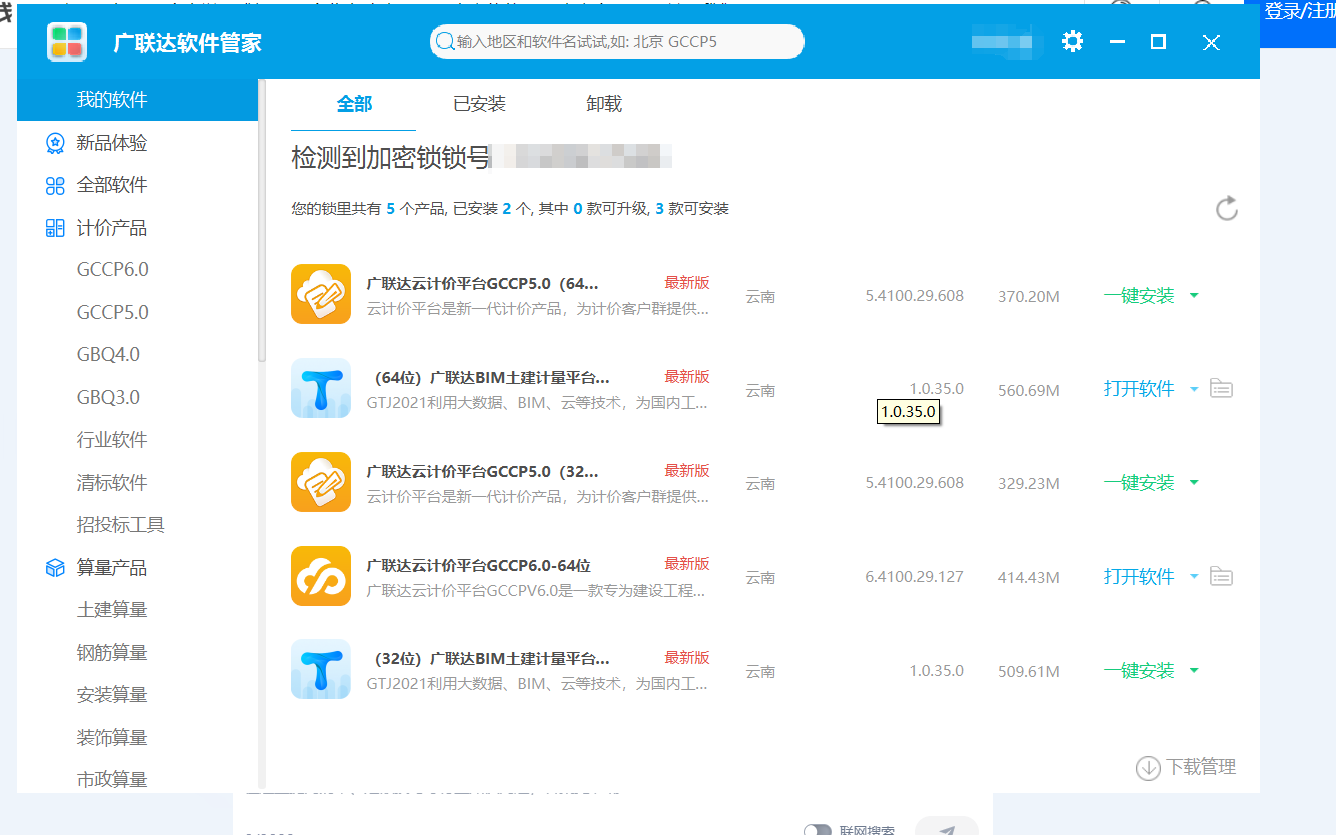
Task: Open (64位) BIM土建计量平台 via 打开软件
Action: 1139,389
